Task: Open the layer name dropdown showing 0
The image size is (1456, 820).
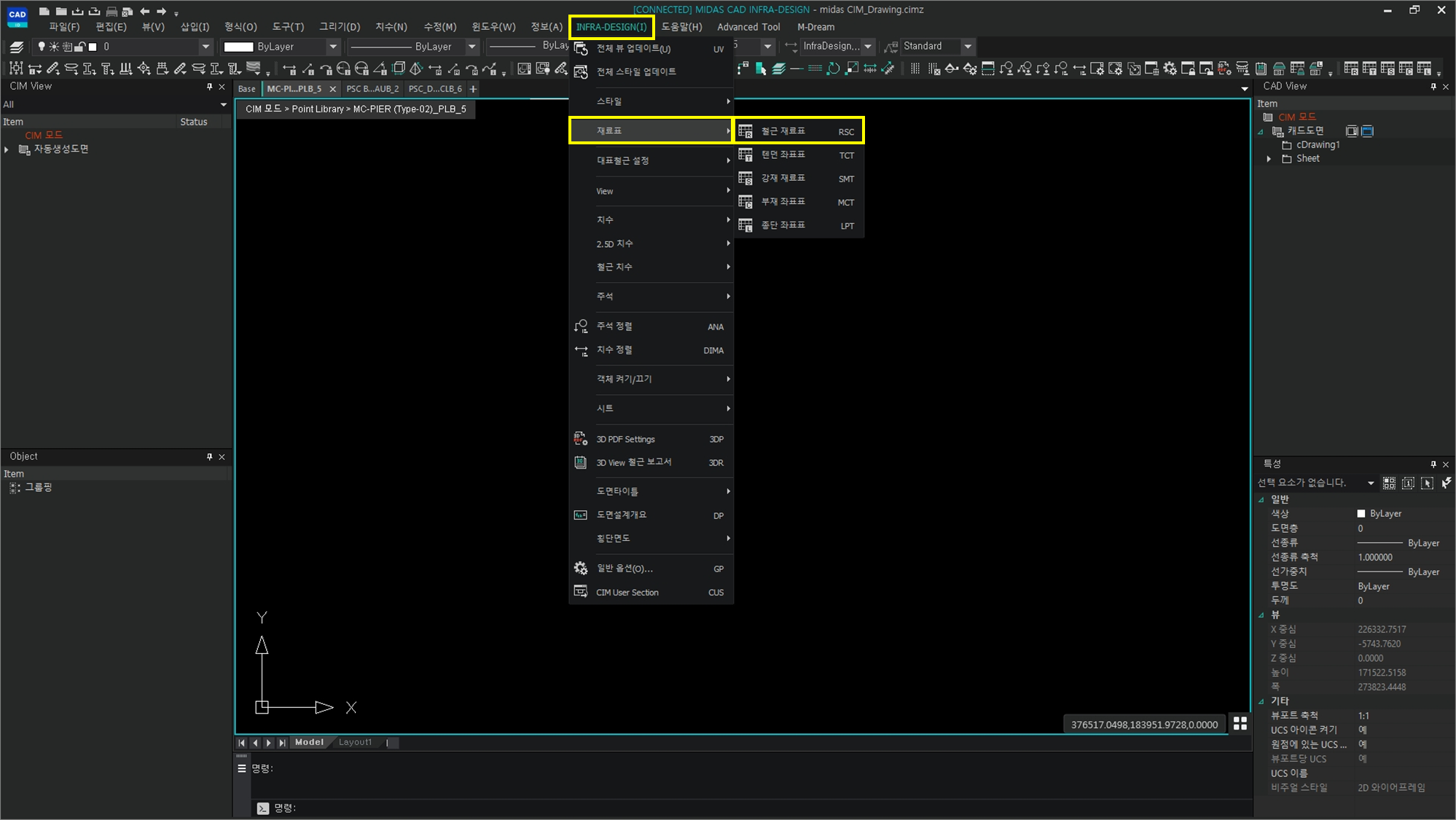Action: coord(205,47)
